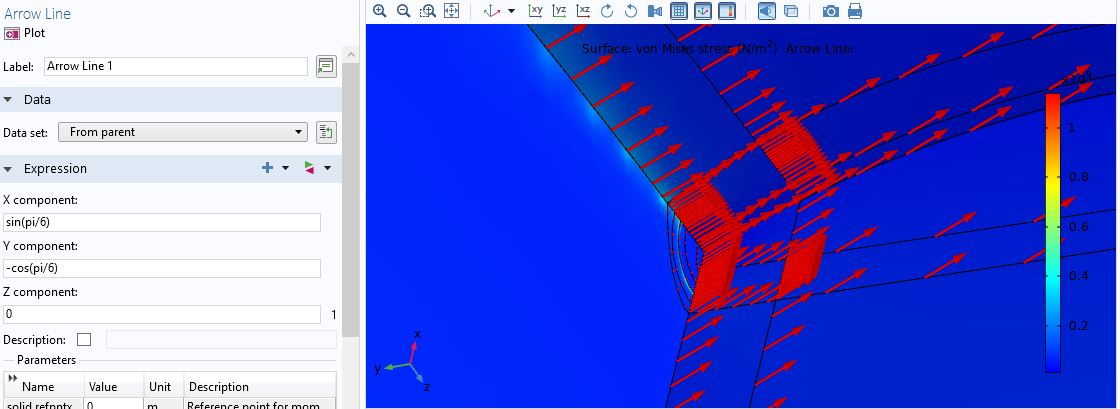This screenshot has width=1120, height=409.
Task: Click the von Mises stress color legend bar
Action: [x=1052, y=232]
